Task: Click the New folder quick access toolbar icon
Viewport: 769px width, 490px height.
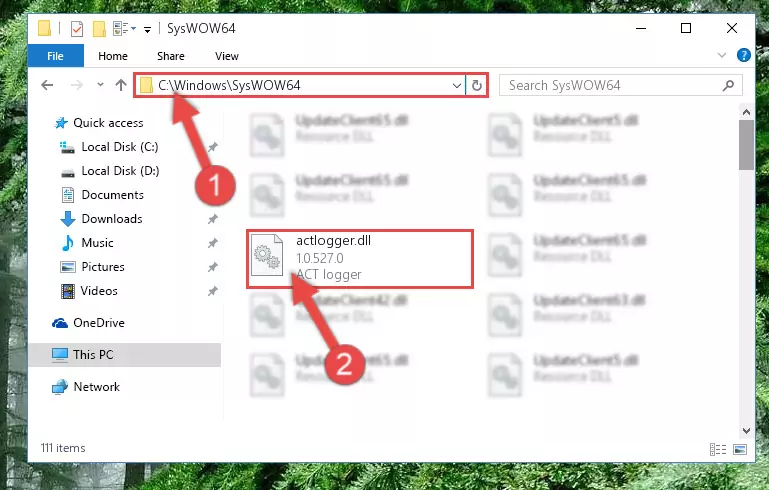Action: coord(99,29)
